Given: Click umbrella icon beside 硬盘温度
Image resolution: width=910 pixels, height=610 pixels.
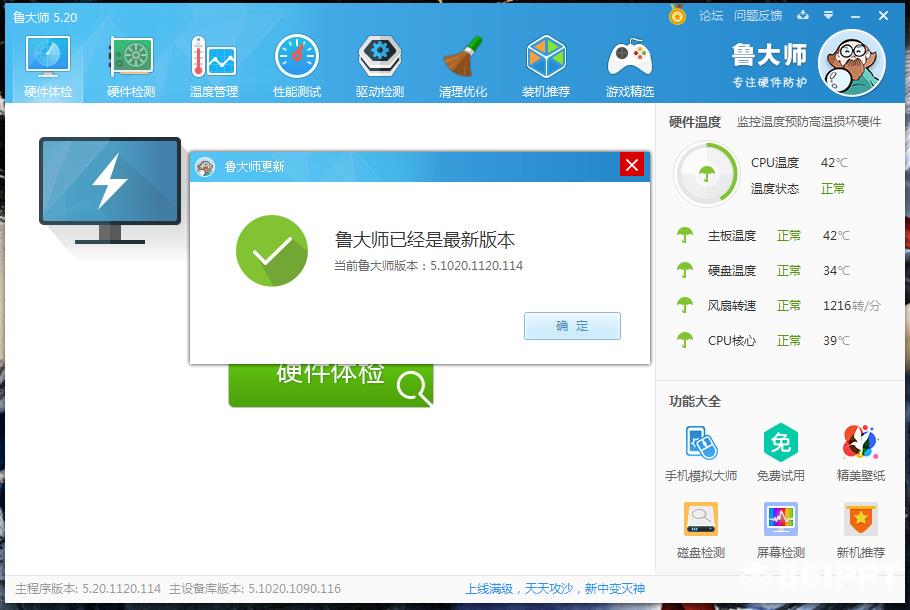Looking at the screenshot, I should 685,270.
